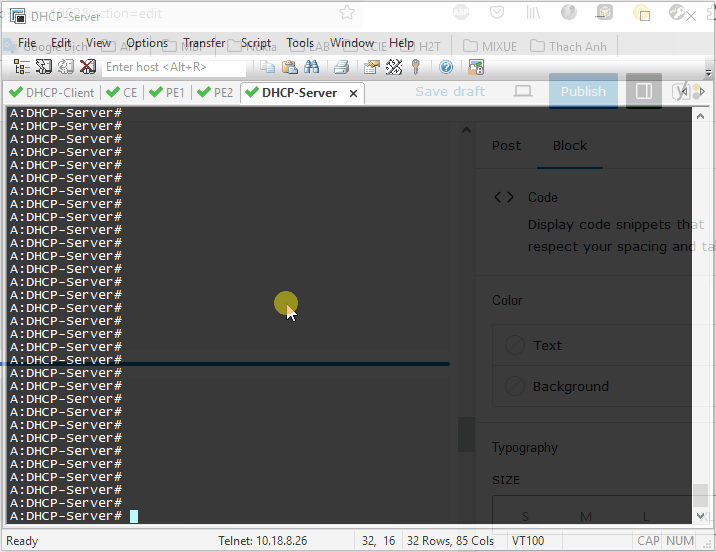
Task: Open the View menu
Action: coord(98,43)
